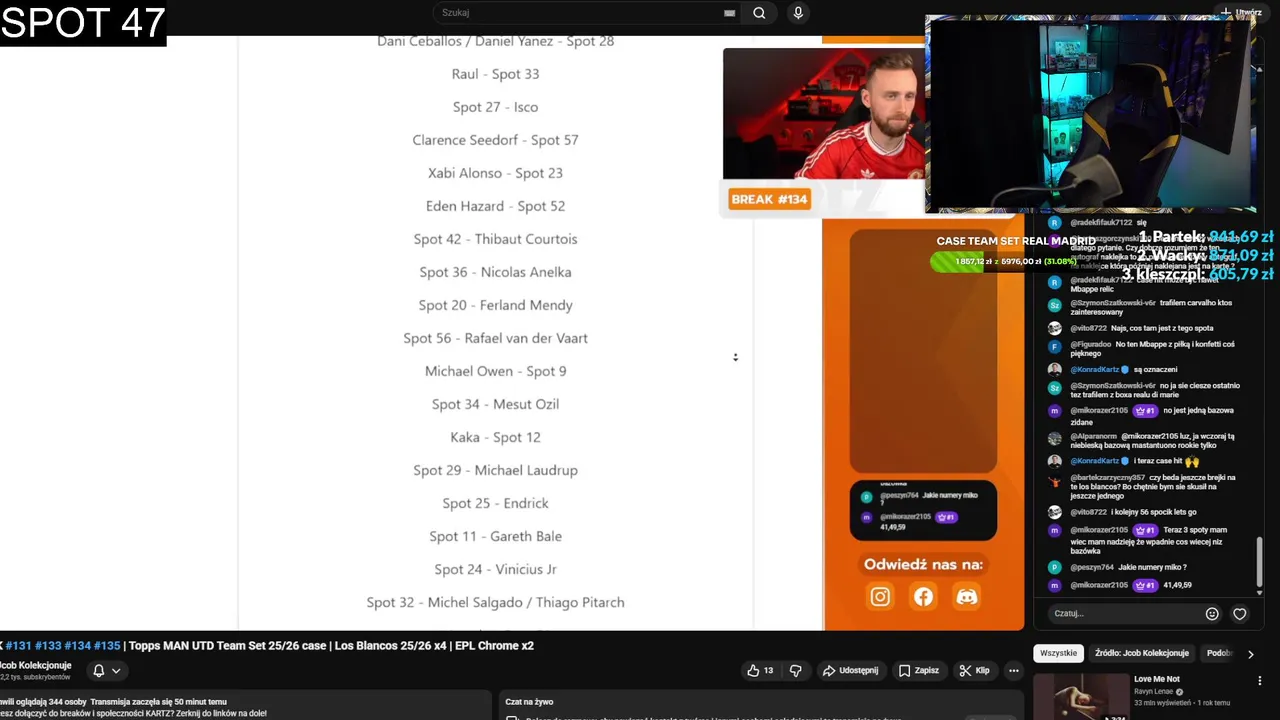Share the stream via Udostępnij button
The width and height of the screenshot is (1280, 720).
850,670
